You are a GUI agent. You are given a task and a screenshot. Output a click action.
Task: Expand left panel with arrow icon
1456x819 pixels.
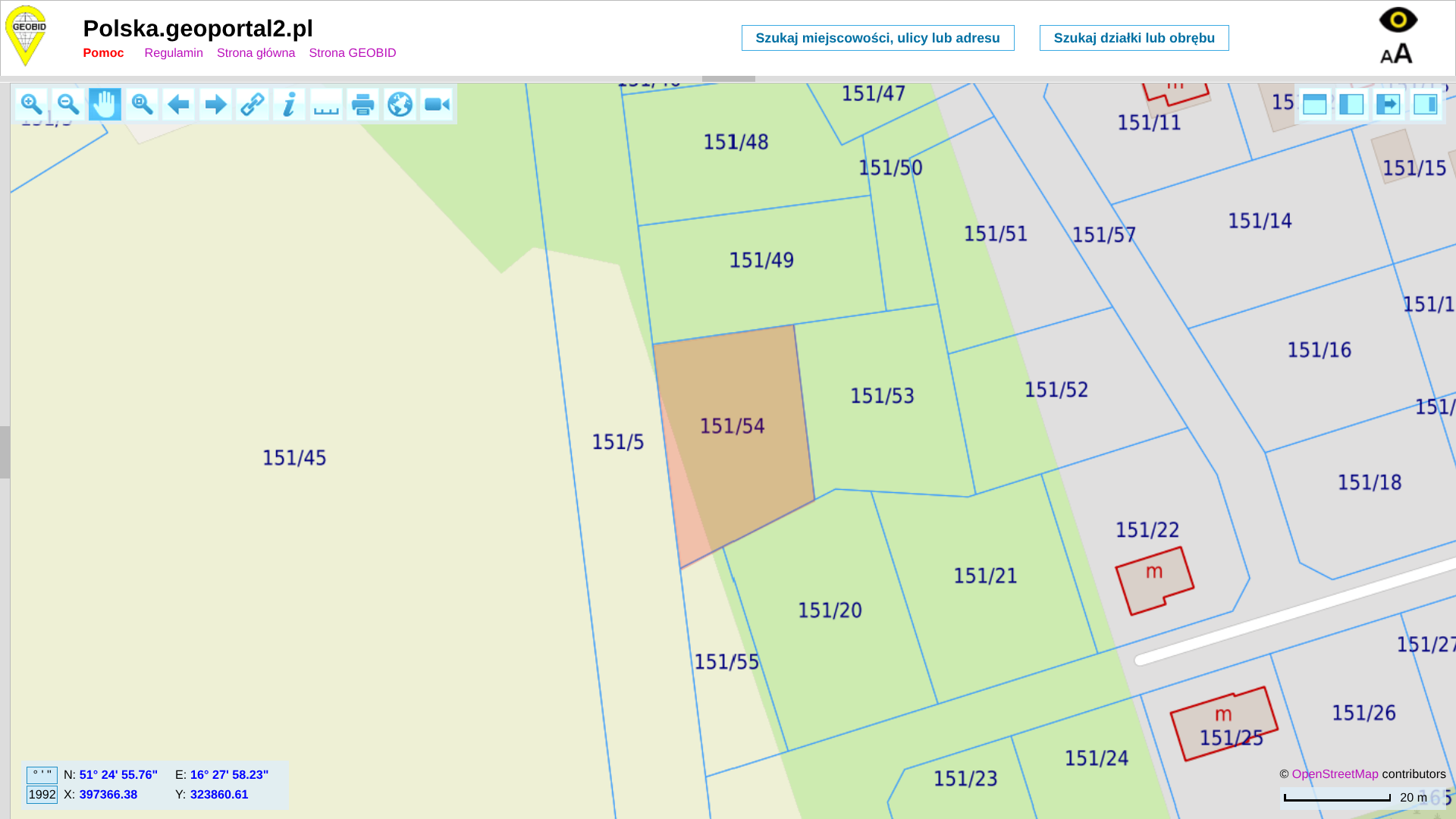(x=1389, y=105)
